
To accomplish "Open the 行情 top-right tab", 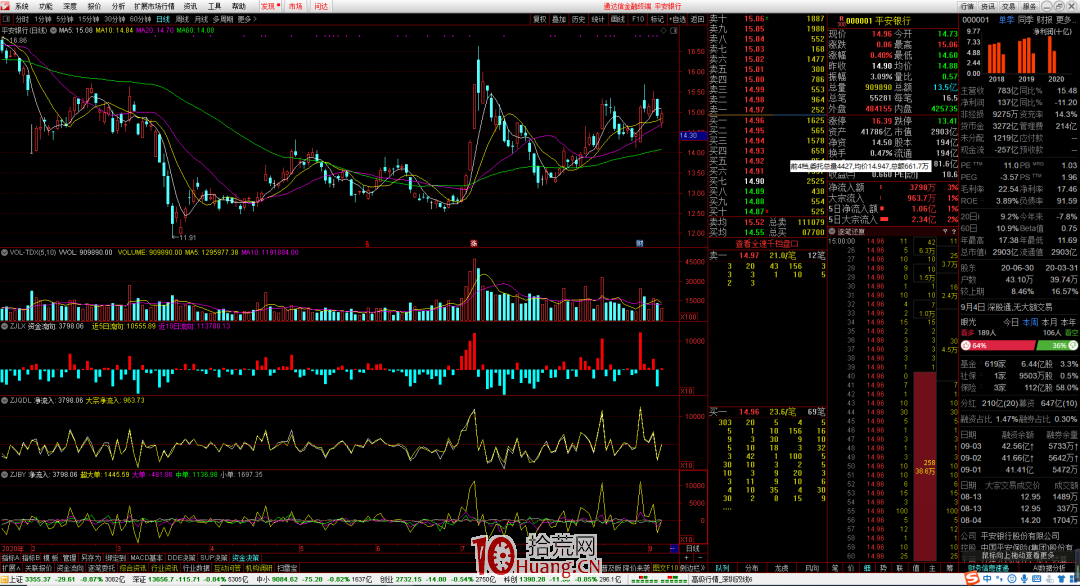I will click(967, 6).
